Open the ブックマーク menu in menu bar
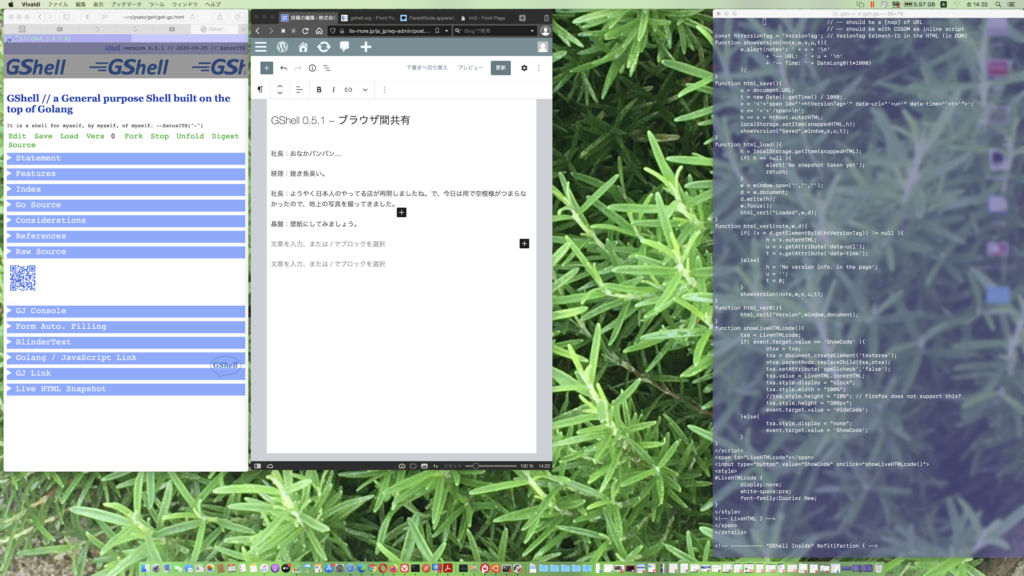The width and height of the screenshot is (1024, 576). (x=126, y=4)
